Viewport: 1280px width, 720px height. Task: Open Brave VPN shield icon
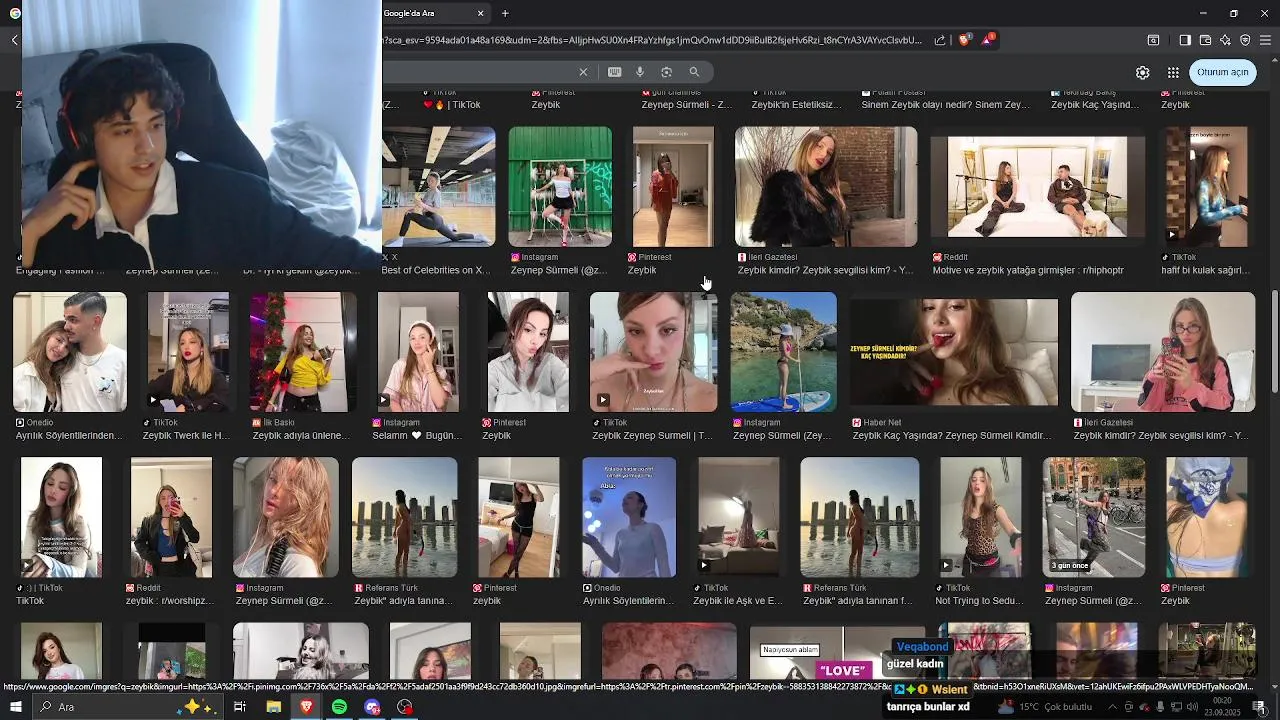(x=1245, y=40)
